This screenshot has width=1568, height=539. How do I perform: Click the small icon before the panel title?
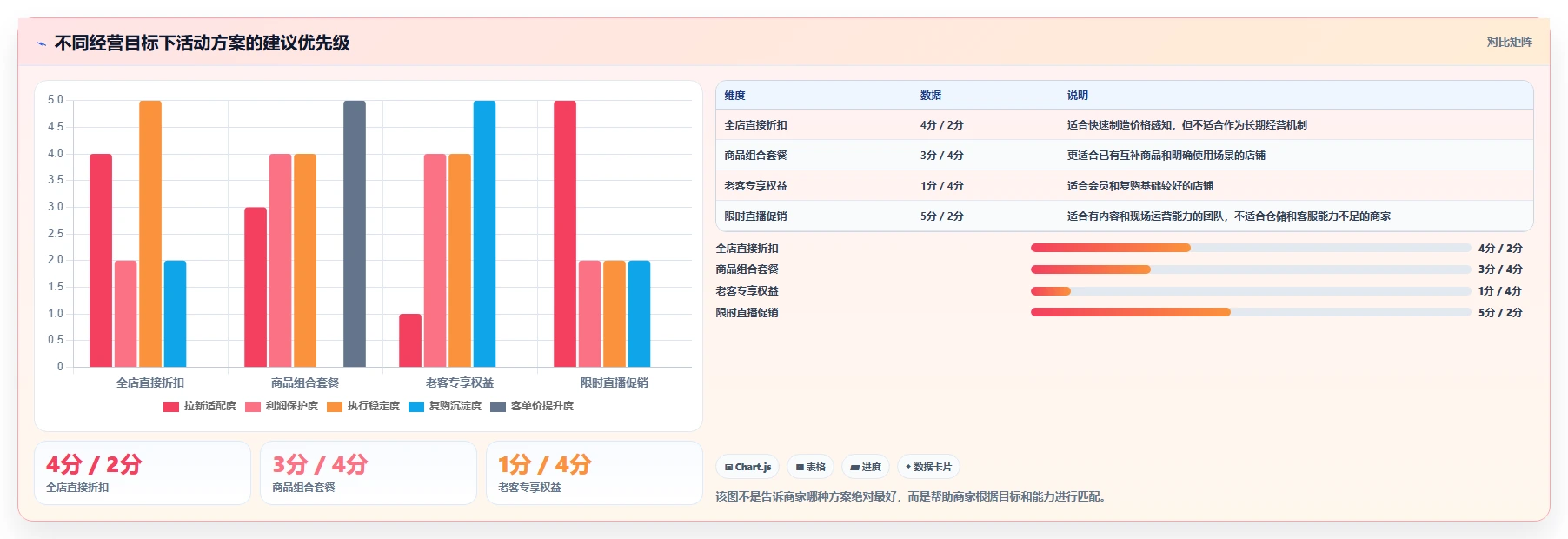click(41, 43)
